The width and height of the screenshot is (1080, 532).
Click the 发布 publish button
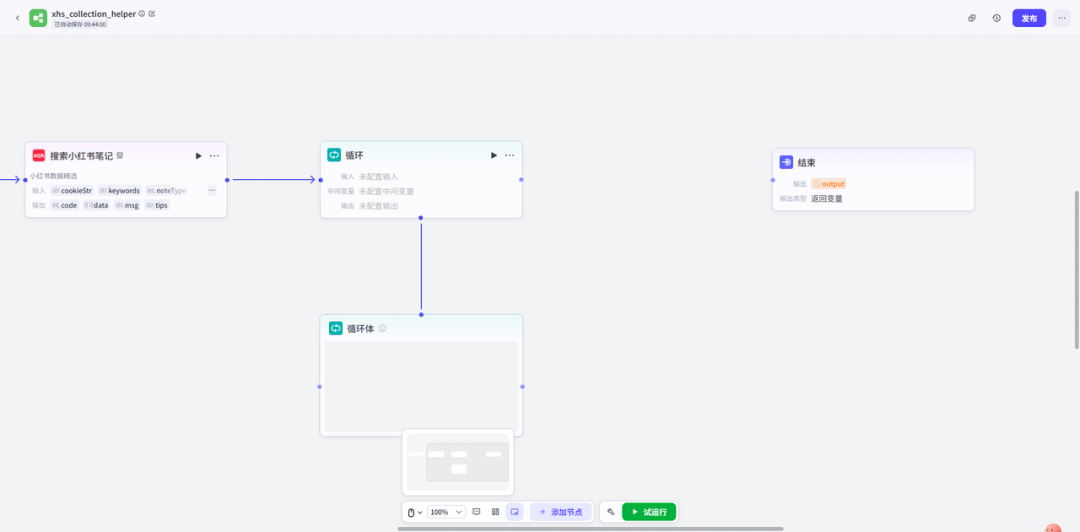[x=1029, y=18]
